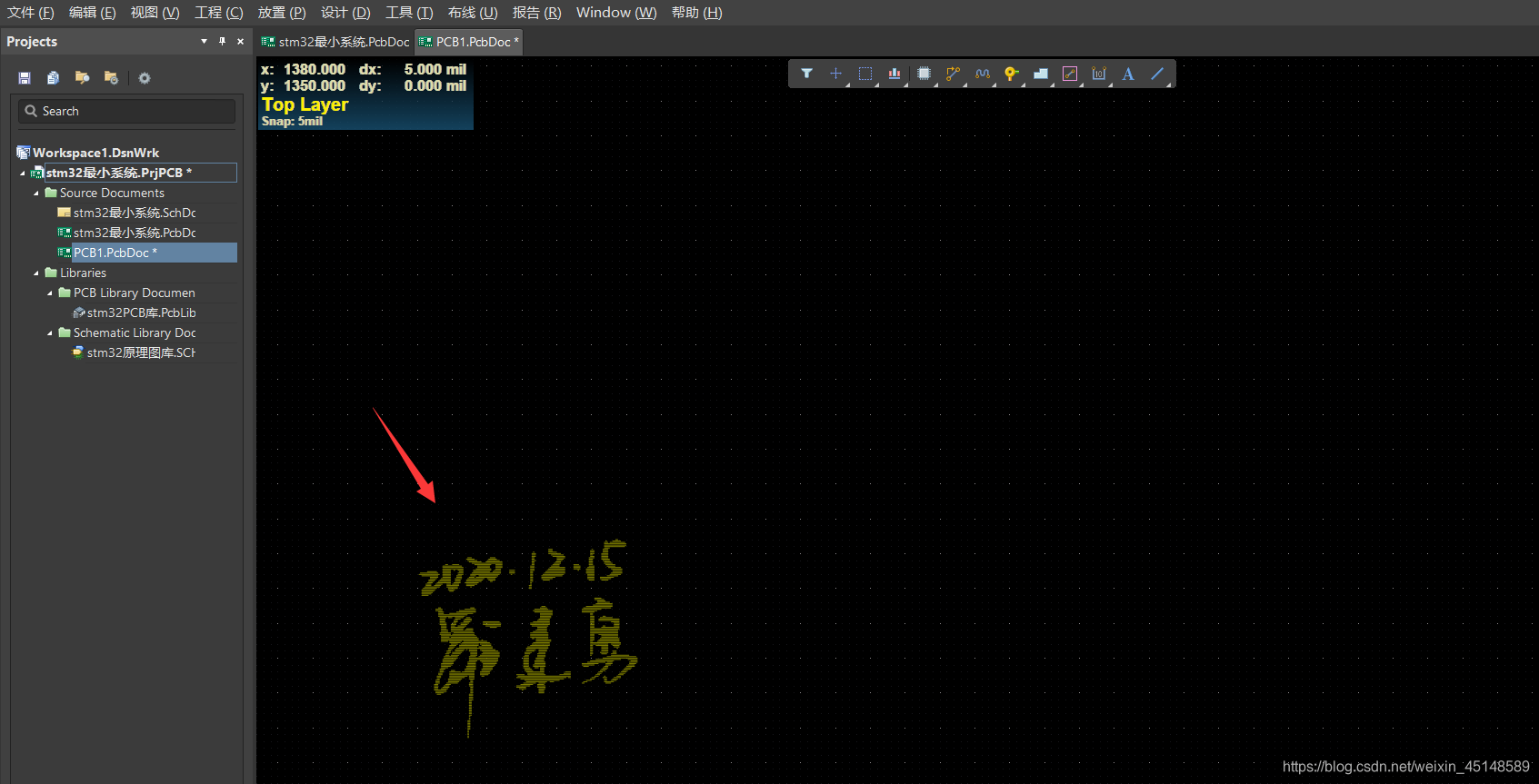This screenshot has width=1539, height=784.
Task: Open the 放置 (P) menu
Action: click(282, 13)
